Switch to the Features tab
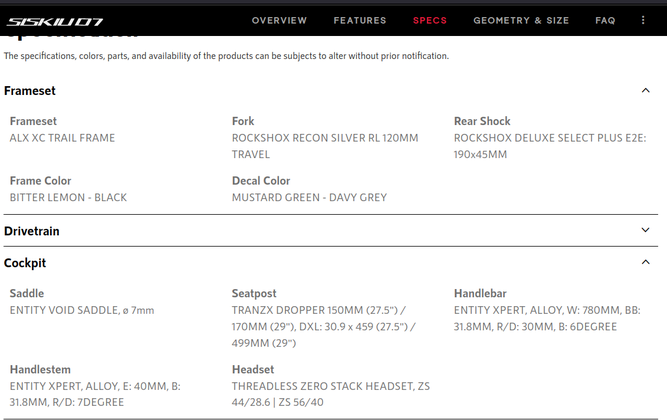Screen dimensions: 667x420 (360, 20)
